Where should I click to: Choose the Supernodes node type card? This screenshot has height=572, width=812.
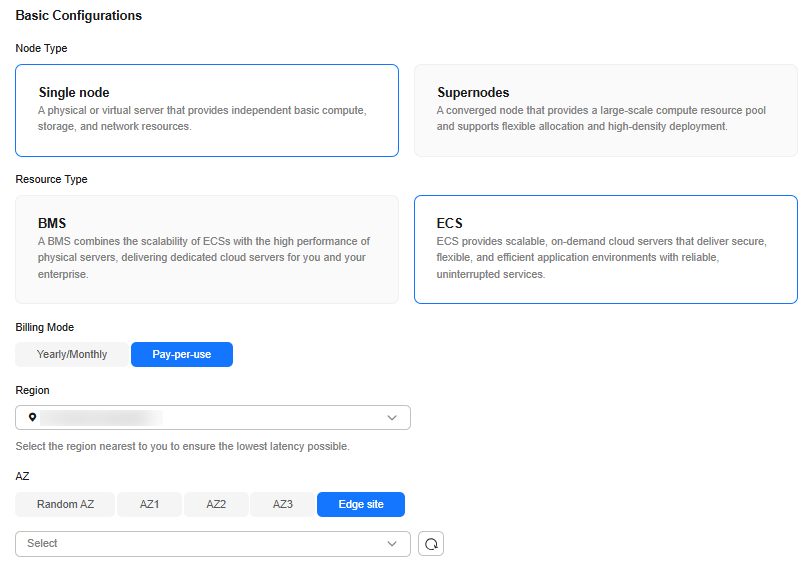[606, 110]
